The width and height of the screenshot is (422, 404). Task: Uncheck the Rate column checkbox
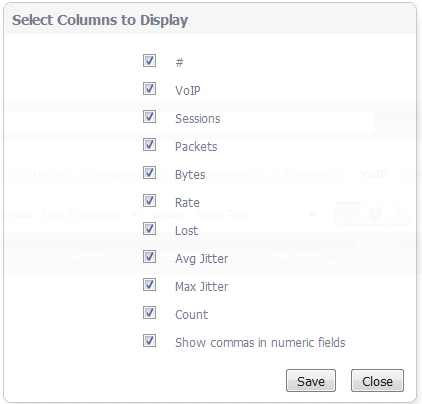pyautogui.click(x=149, y=201)
